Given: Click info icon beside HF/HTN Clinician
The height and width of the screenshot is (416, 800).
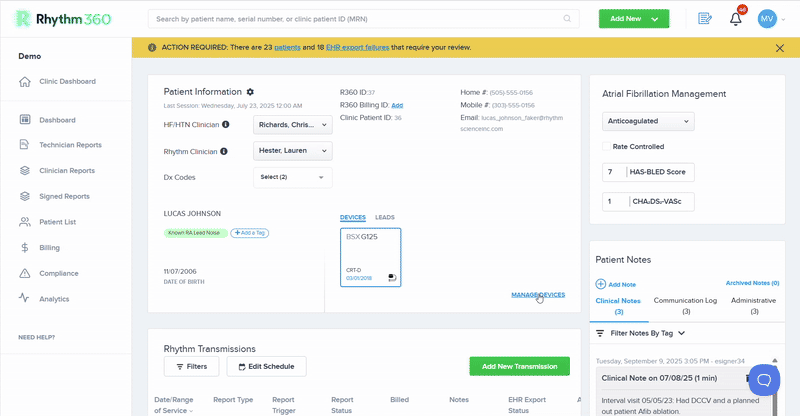Looking at the screenshot, I should point(226,125).
